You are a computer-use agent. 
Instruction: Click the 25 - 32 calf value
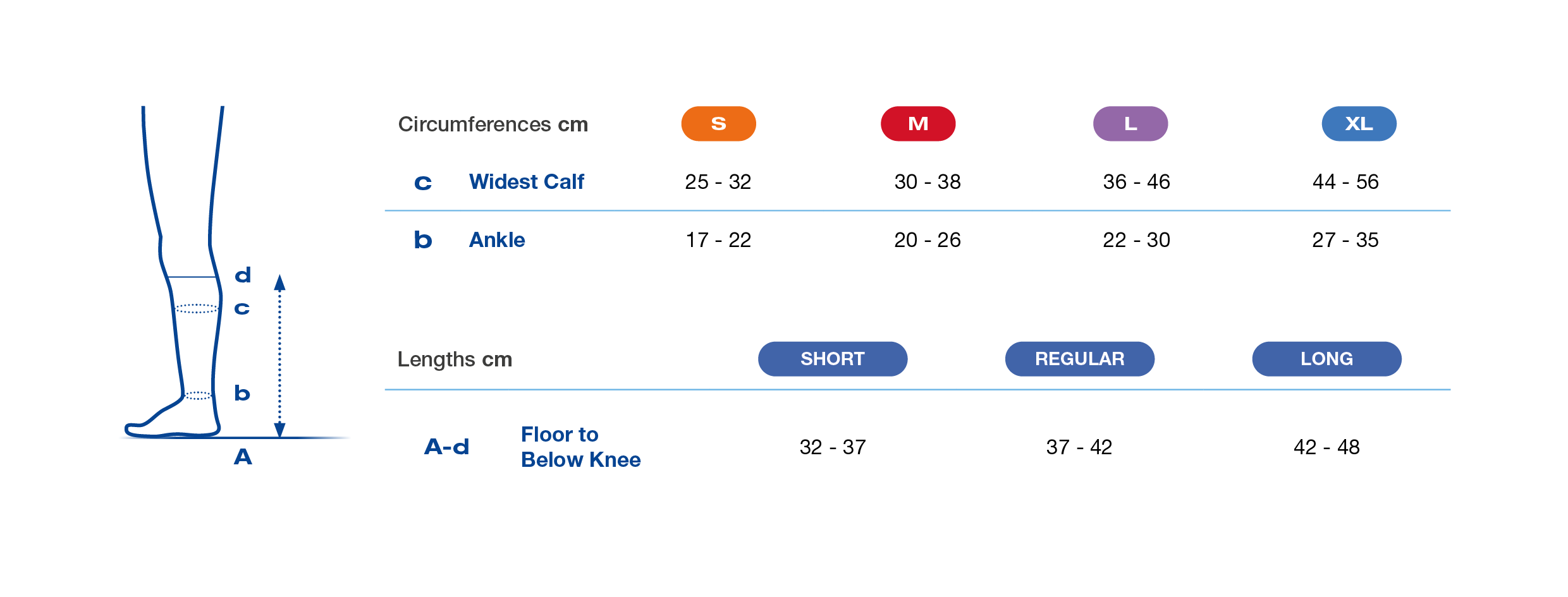(718, 182)
